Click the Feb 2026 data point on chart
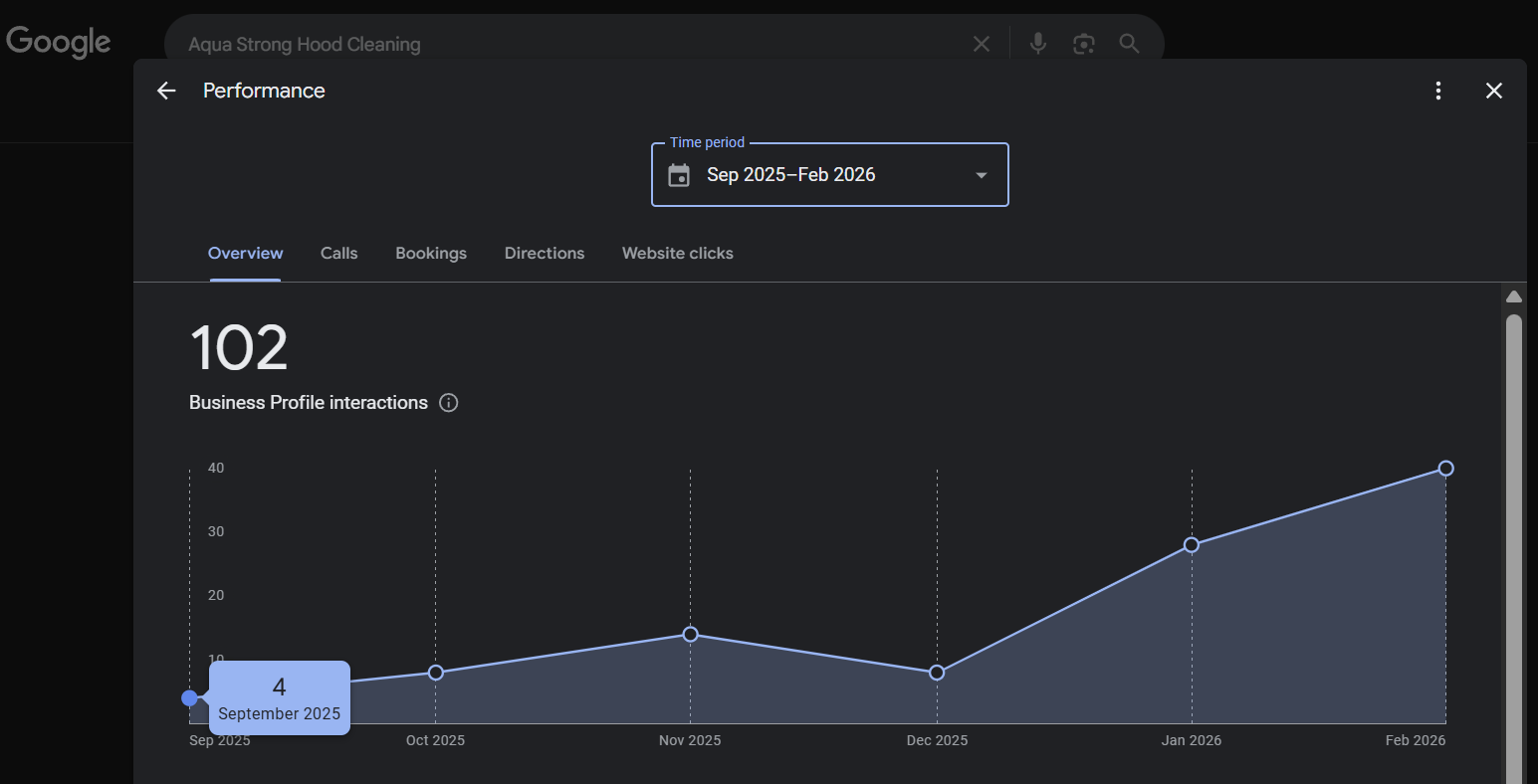1538x784 pixels. point(1445,469)
